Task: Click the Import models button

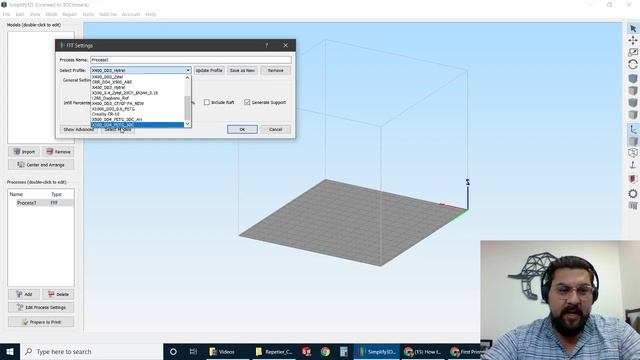Action: (24, 151)
